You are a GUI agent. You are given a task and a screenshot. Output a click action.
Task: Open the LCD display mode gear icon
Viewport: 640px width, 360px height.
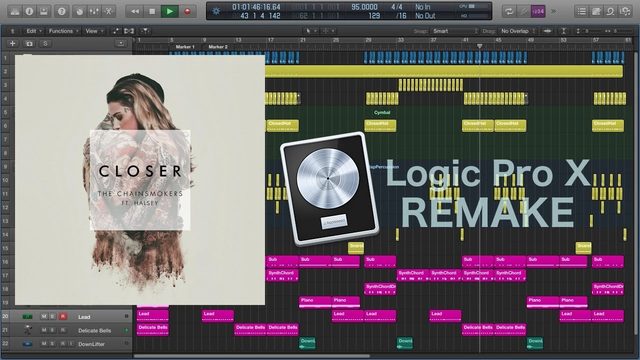tap(216, 11)
